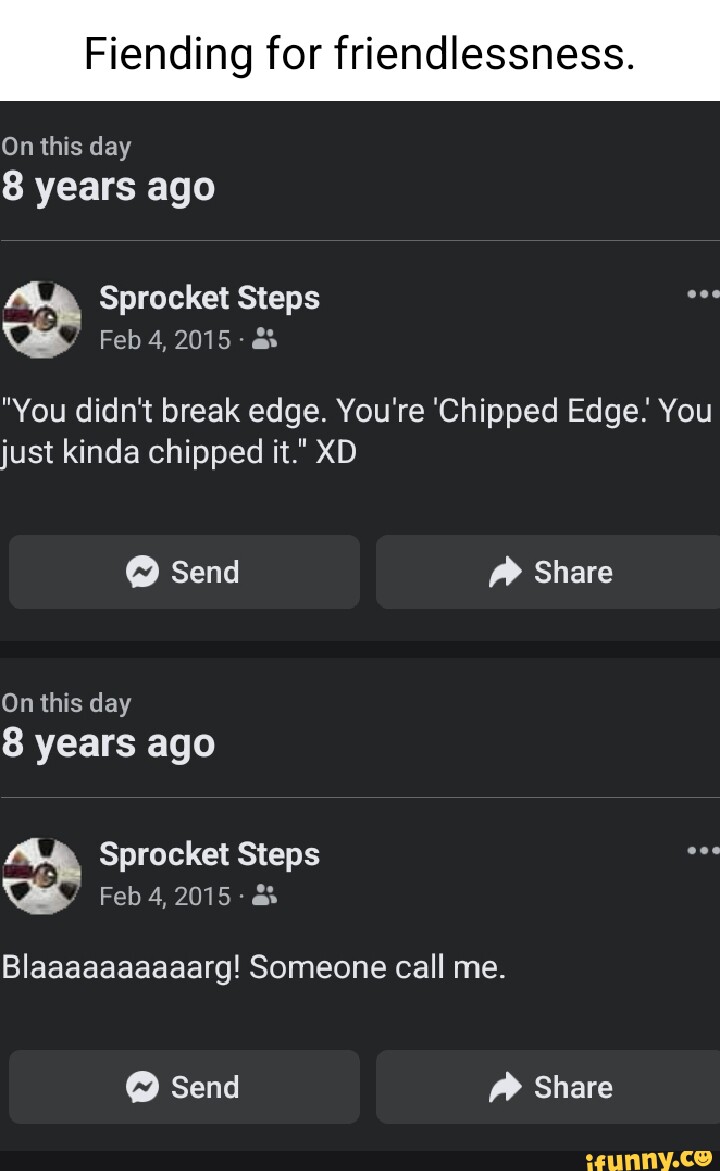Click the 'Someone call me' post text
Screen dimensions: 720x1171
pyautogui.click(x=253, y=966)
